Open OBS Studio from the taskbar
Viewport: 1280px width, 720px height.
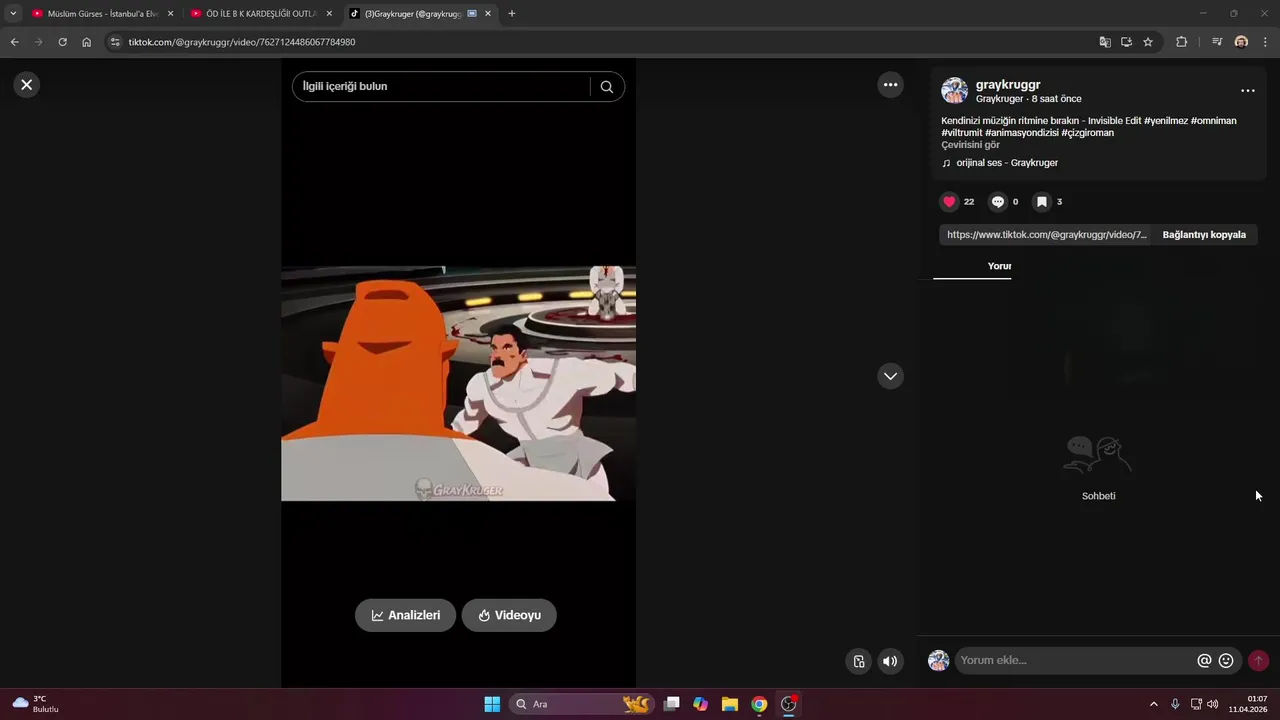click(788, 704)
